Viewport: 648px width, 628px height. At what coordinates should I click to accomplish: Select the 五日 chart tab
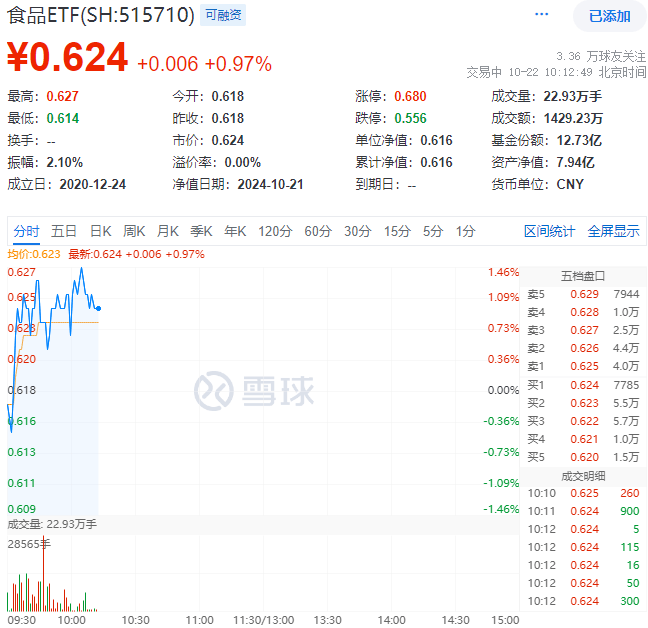click(64, 231)
